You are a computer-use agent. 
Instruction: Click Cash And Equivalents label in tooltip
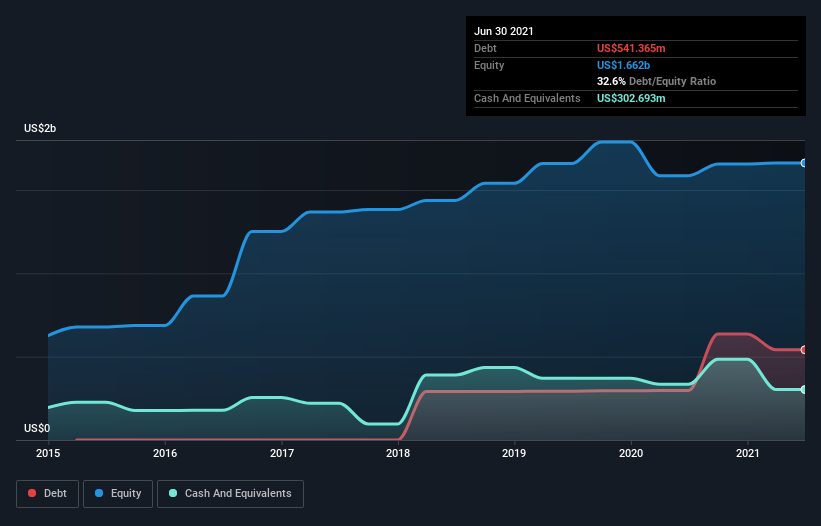tap(527, 98)
